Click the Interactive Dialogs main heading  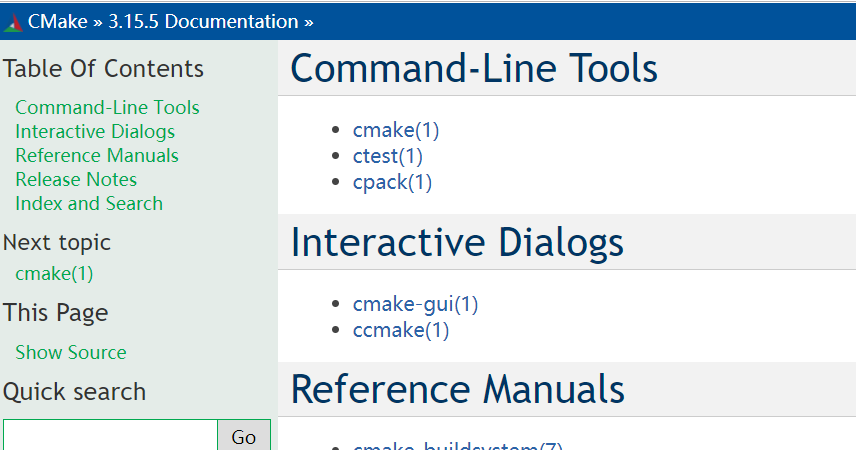[x=457, y=242]
